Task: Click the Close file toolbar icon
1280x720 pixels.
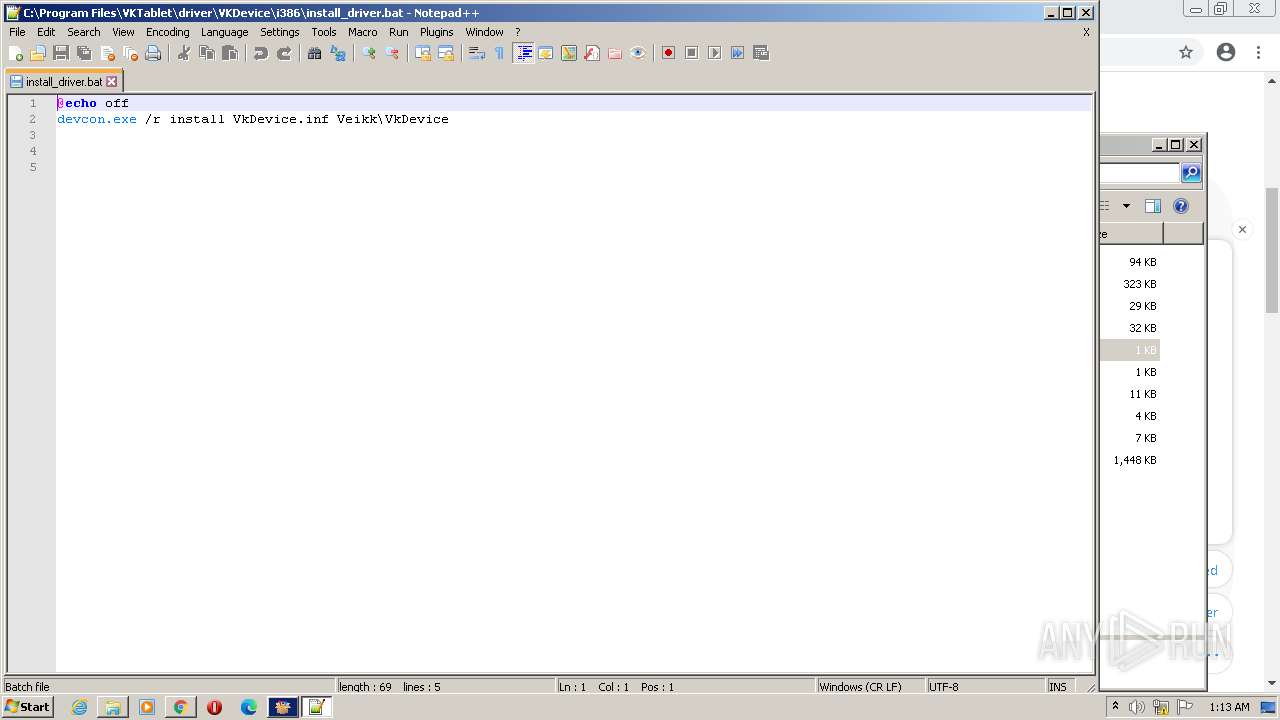Action: 107,53
